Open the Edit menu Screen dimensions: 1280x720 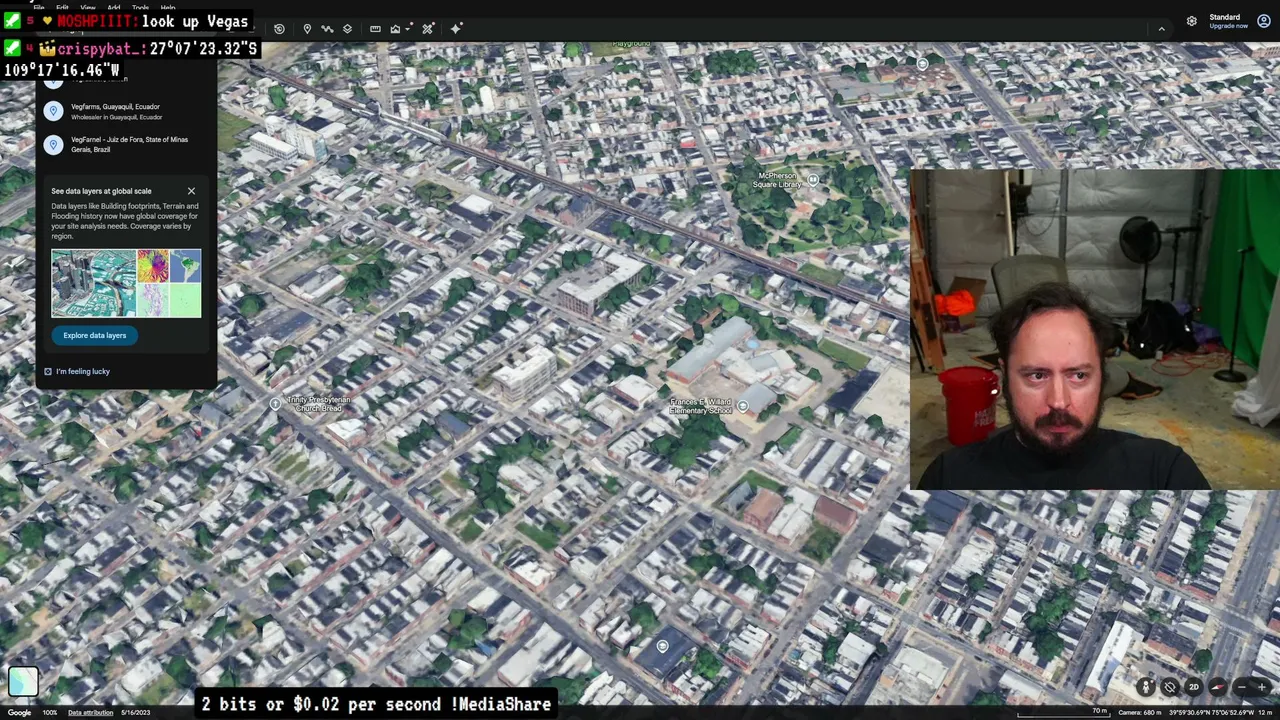[x=62, y=8]
